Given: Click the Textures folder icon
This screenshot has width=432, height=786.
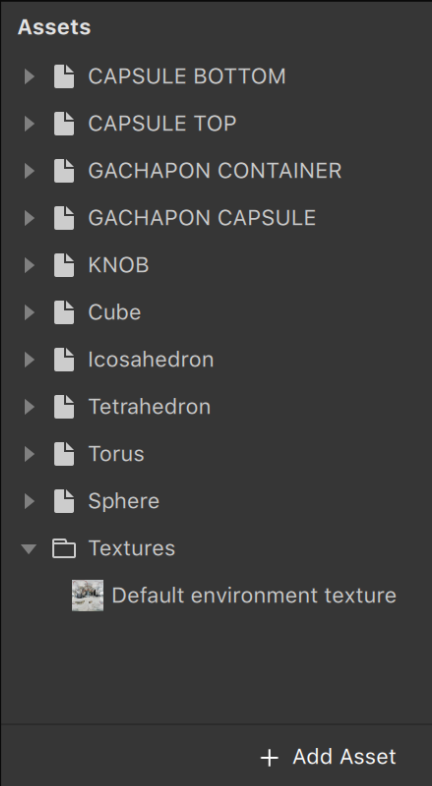Looking at the screenshot, I should pyautogui.click(x=64, y=548).
